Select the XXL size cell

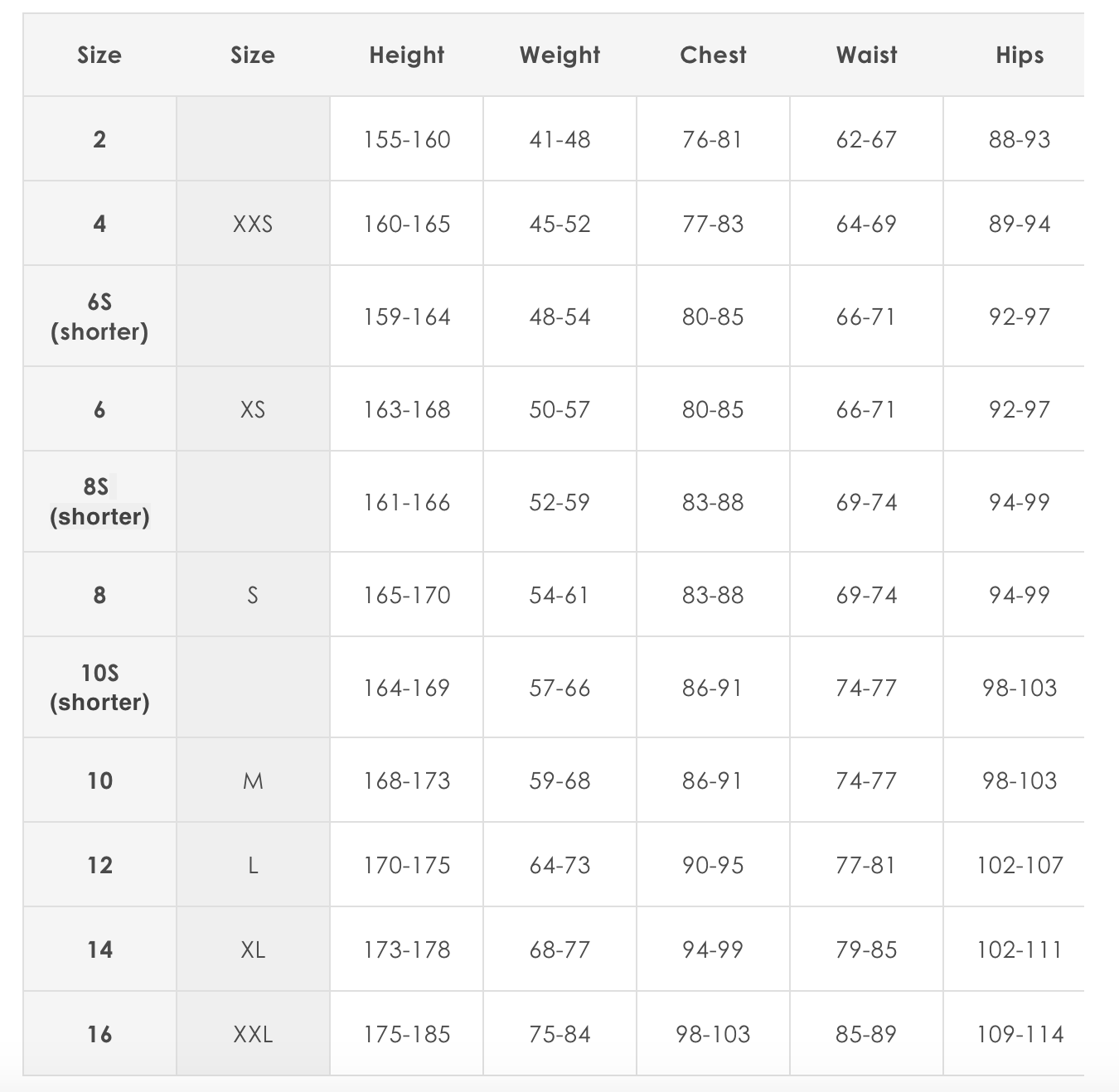click(x=253, y=1034)
